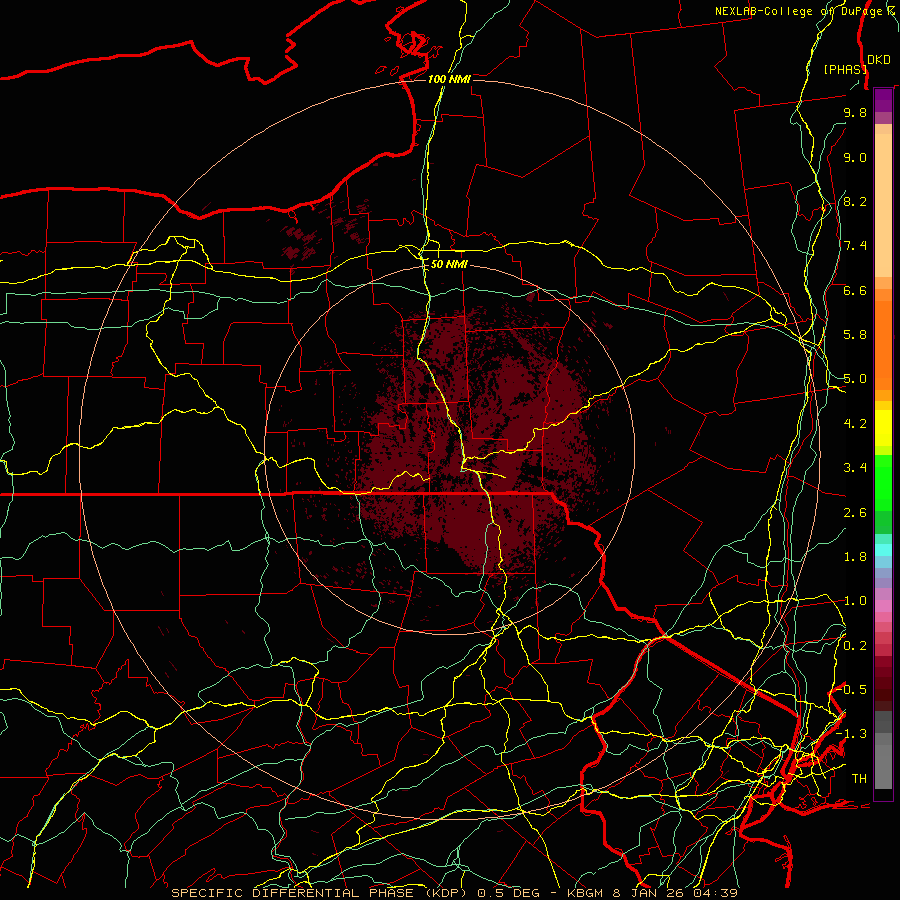Click the 2.6 value on the color scale
The image size is (900, 900).
[855, 513]
